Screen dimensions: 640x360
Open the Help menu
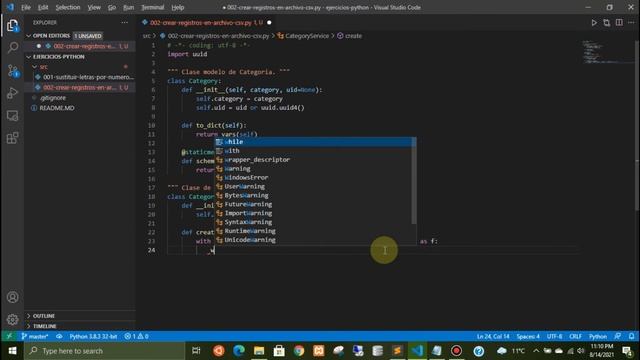coord(178,7)
